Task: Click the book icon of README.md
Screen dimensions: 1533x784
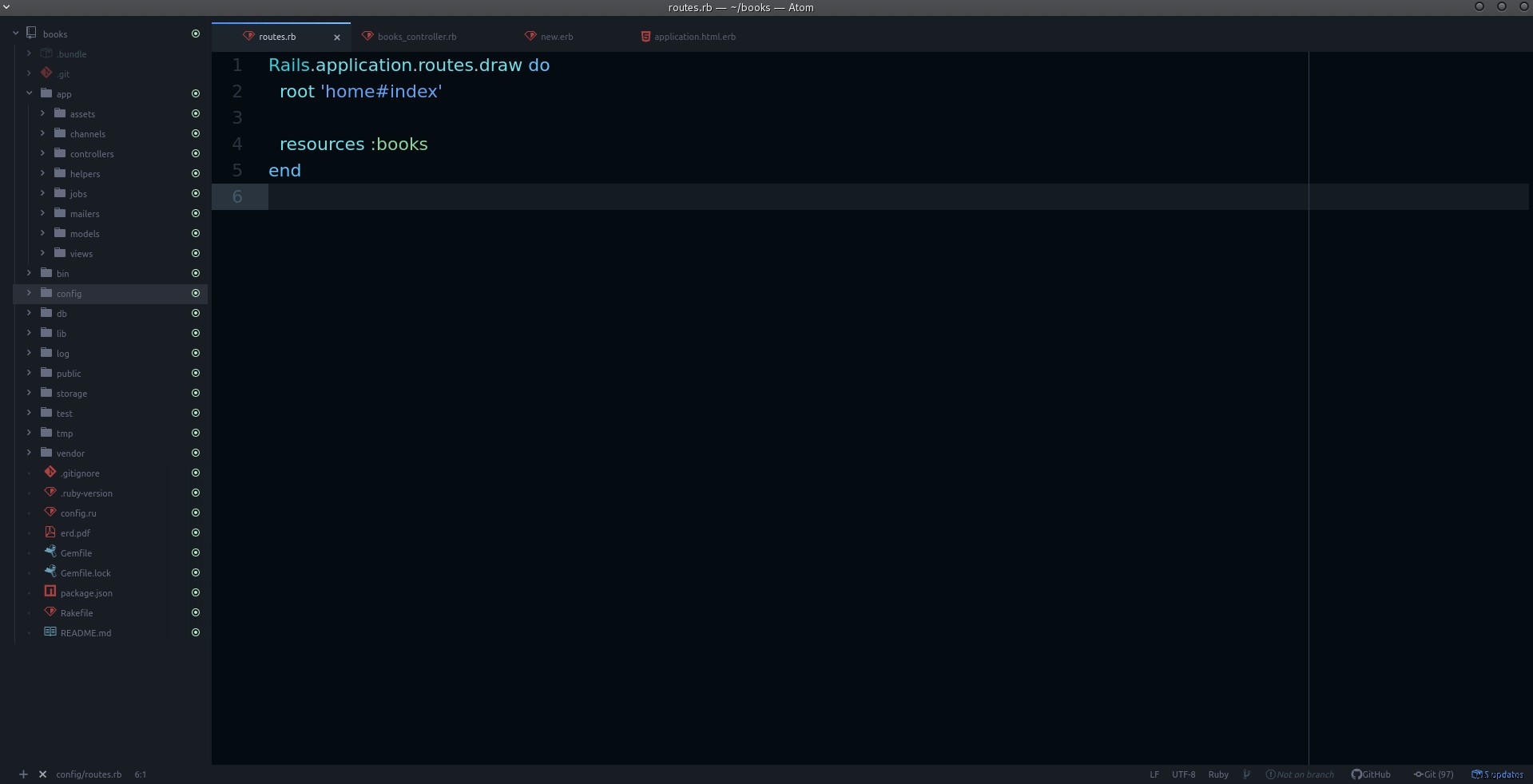Action: [x=50, y=632]
